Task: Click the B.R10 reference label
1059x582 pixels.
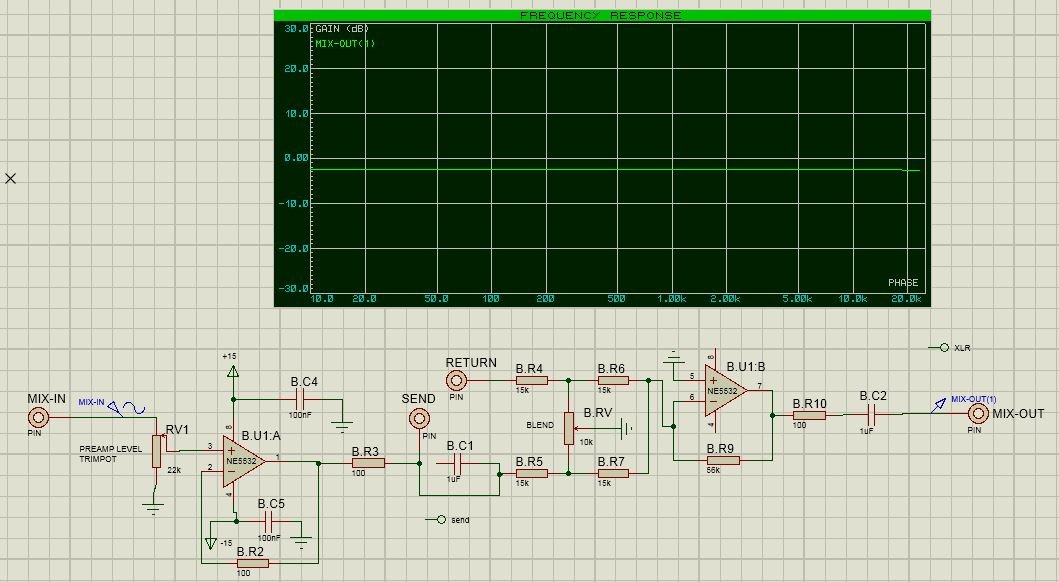Action: [x=809, y=404]
